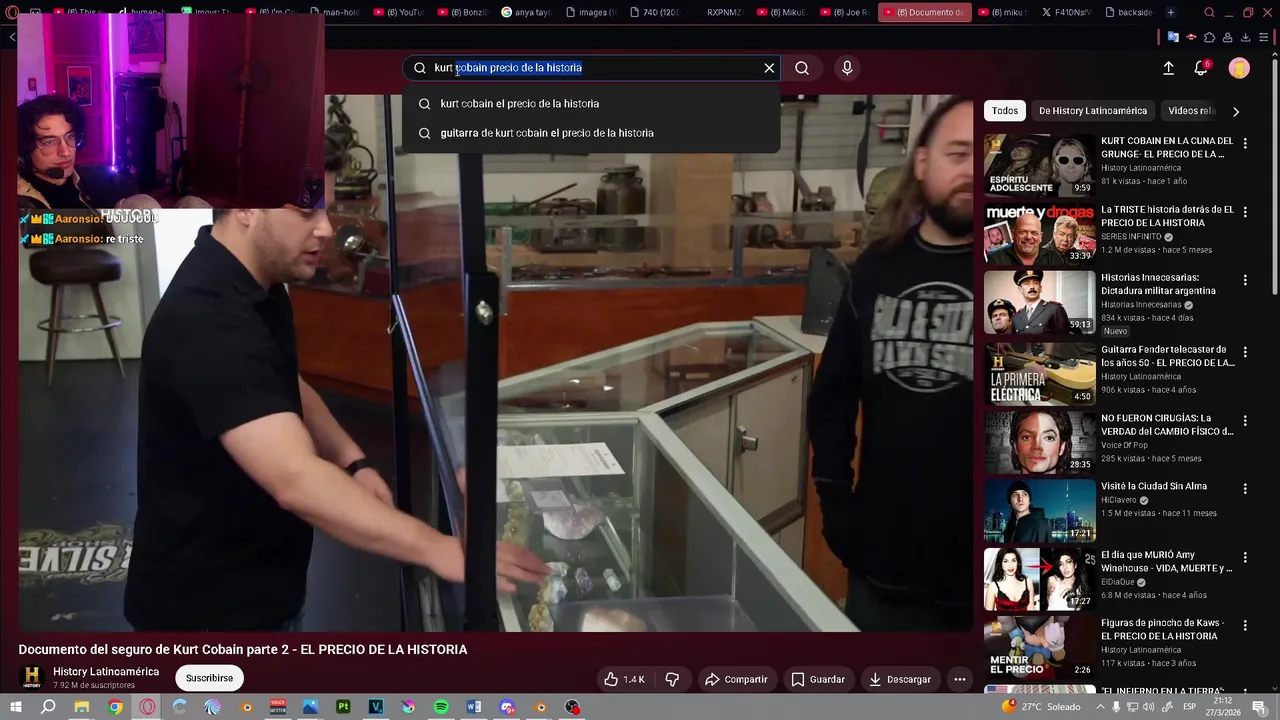Open options for 'Guitarra Fender telecaster' video
This screenshot has width=1280, height=720.
click(1245, 353)
